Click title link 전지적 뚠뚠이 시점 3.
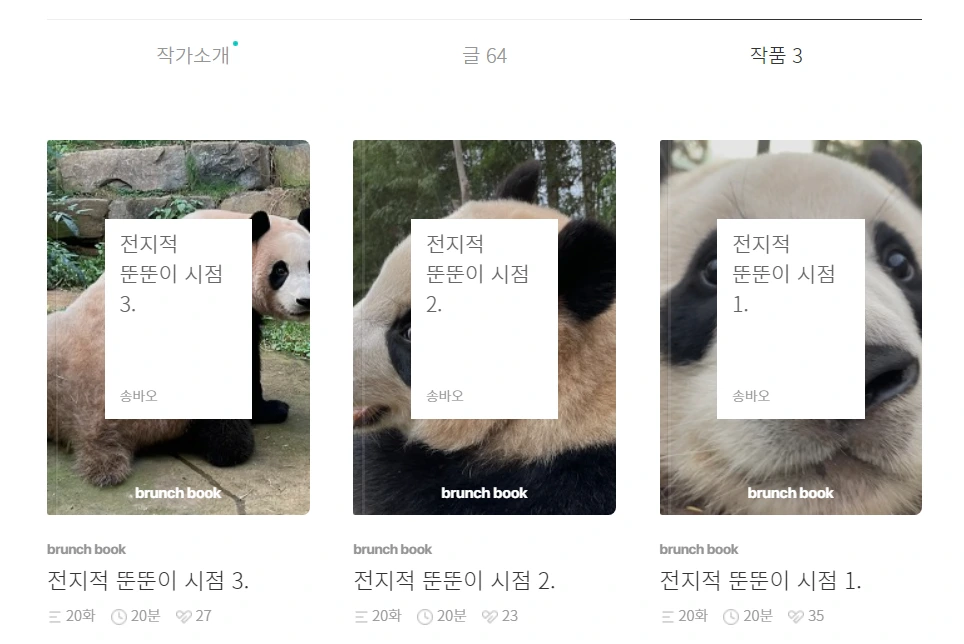Image resolution: width=964 pixels, height=644 pixels. coord(148,580)
